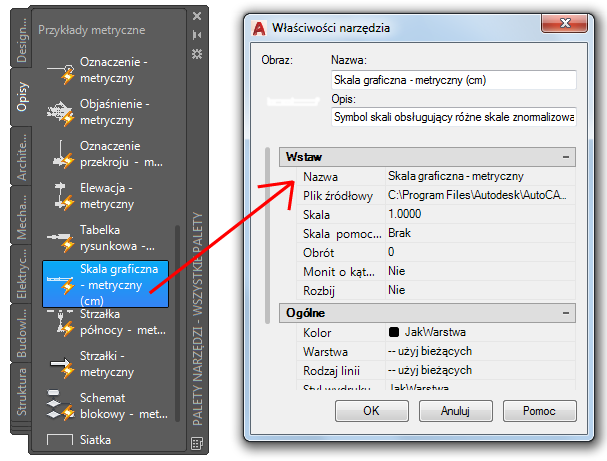The height and width of the screenshot is (461, 607).
Task: Select the Strzałka północy tool icon
Action: coord(61,322)
